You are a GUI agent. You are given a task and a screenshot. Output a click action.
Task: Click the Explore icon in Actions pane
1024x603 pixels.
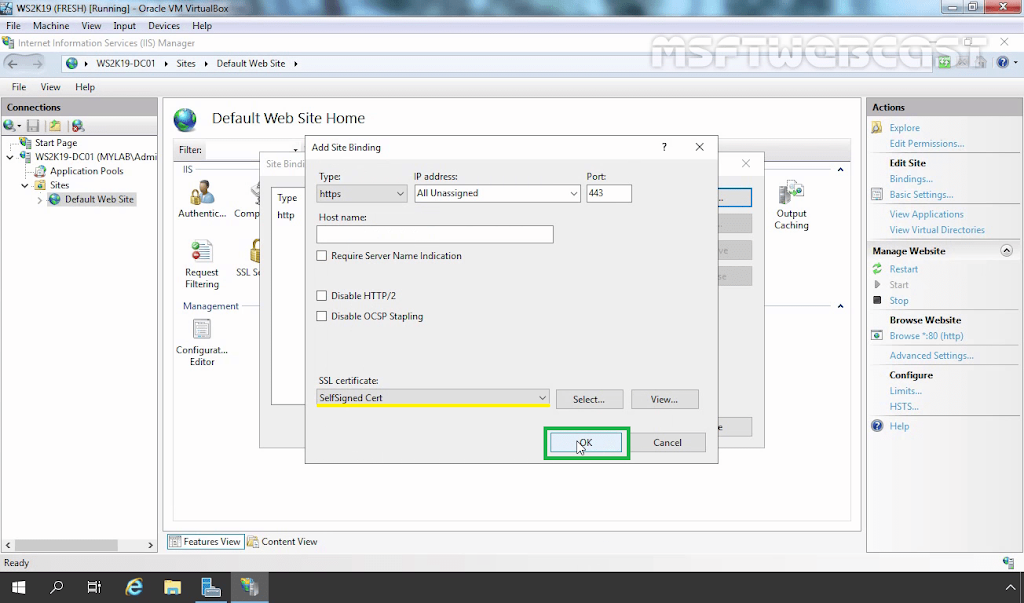pyautogui.click(x=877, y=127)
